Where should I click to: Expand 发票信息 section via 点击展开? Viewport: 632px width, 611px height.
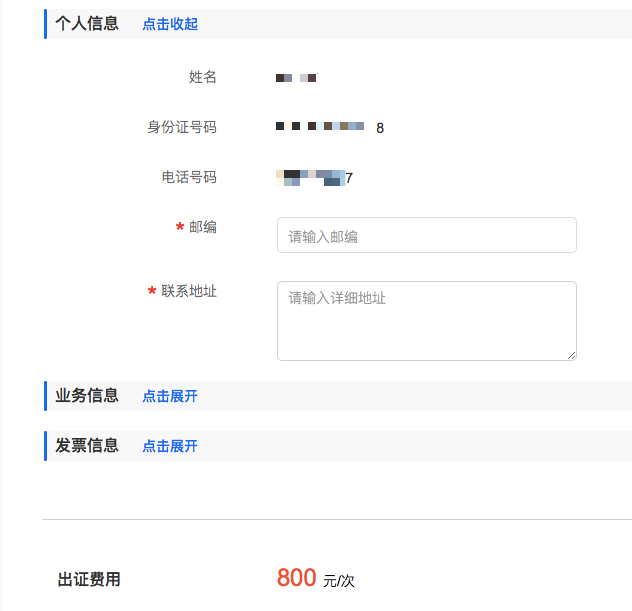(170, 446)
